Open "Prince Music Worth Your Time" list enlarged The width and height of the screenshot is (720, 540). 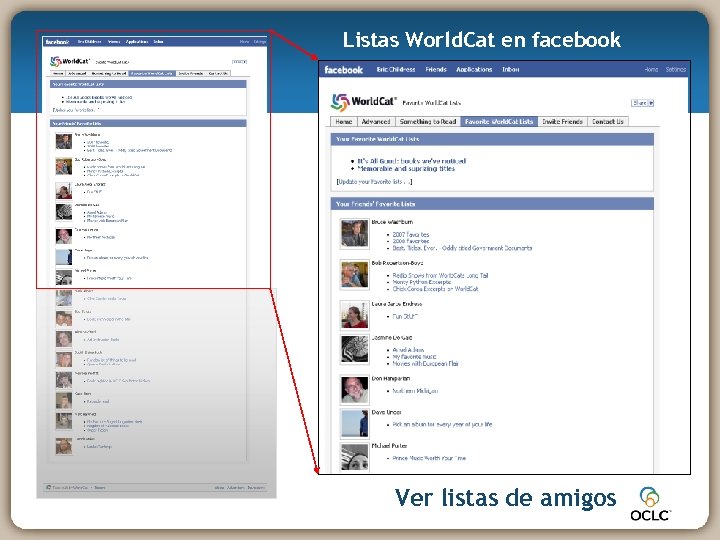point(429,458)
